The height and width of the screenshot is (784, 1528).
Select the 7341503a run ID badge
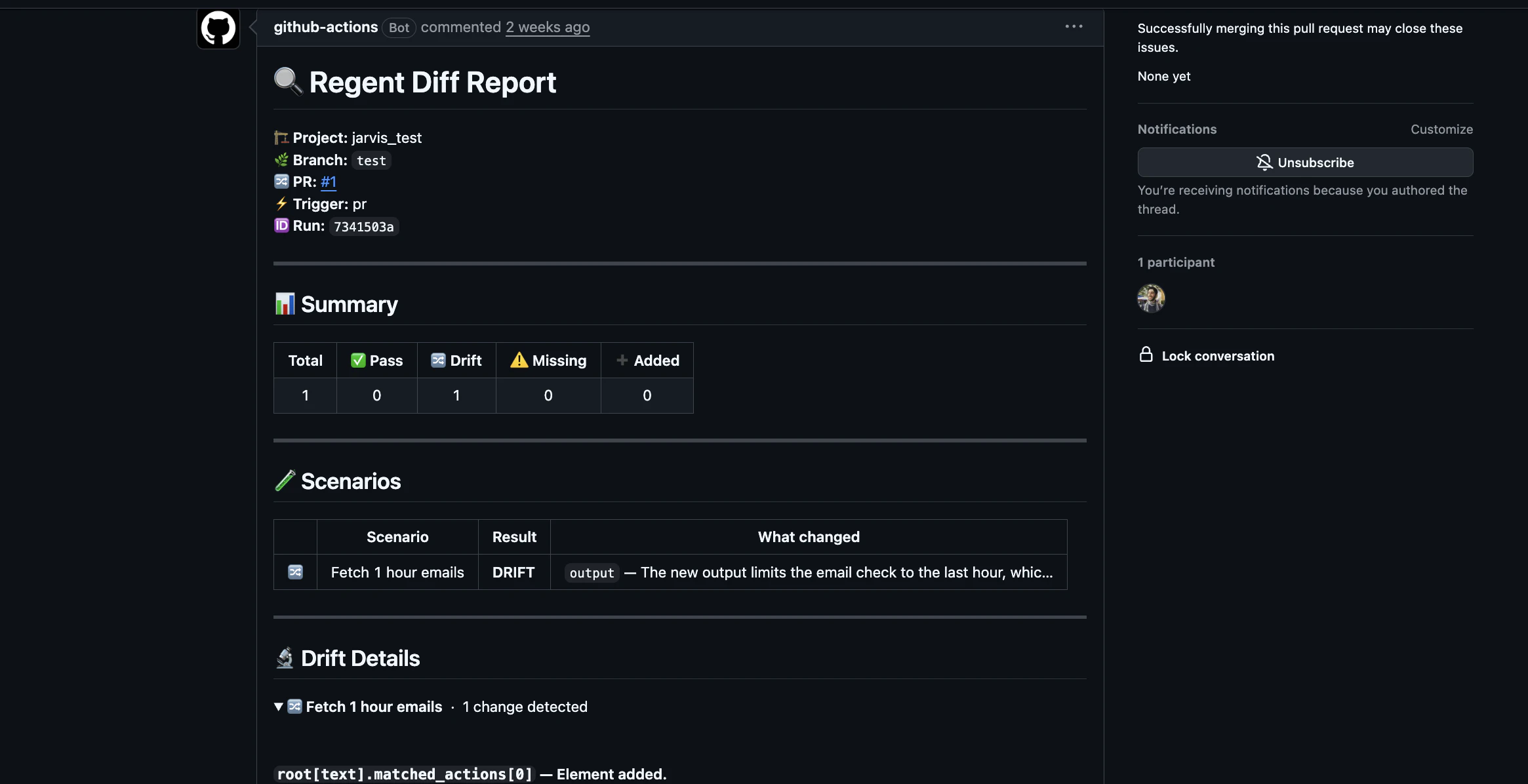tap(363, 226)
